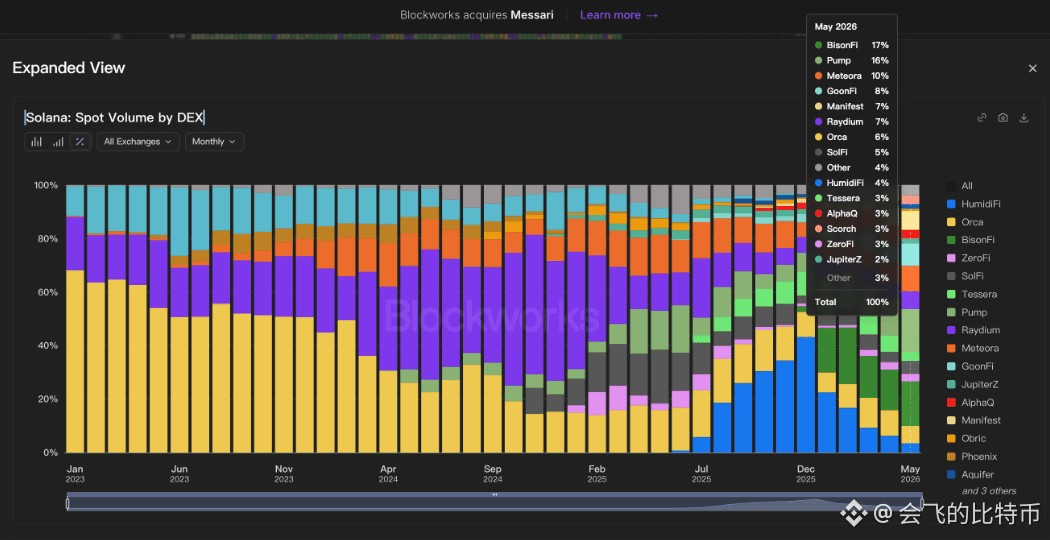Close the Expanded View panel
The image size is (1050, 540).
coord(1033,68)
